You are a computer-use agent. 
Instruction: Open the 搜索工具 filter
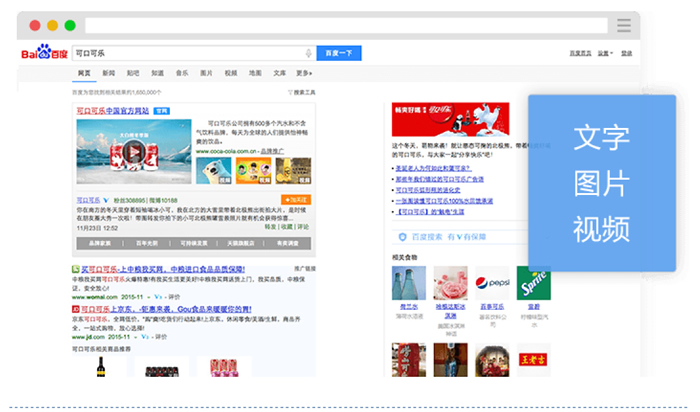coord(302,92)
